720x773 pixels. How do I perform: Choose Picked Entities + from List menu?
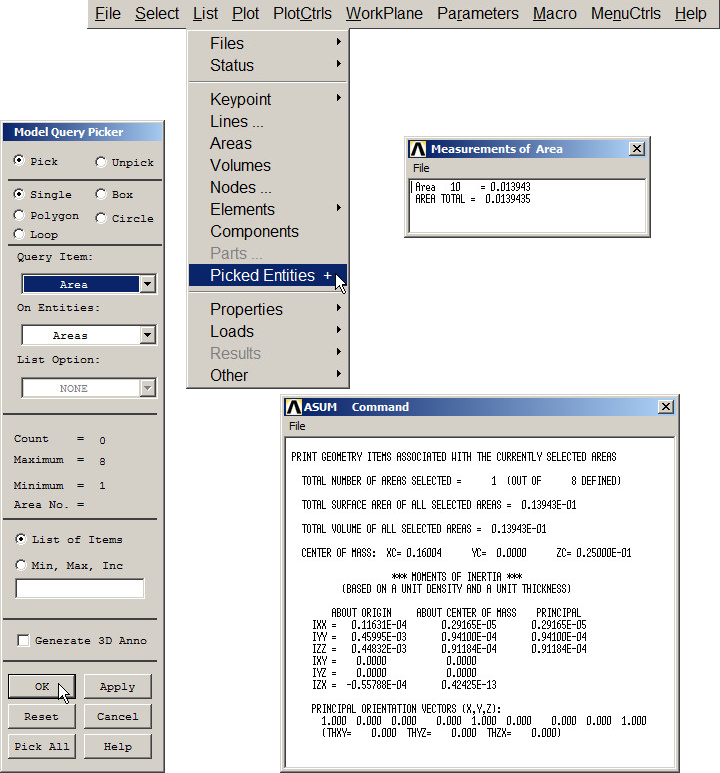(267, 275)
